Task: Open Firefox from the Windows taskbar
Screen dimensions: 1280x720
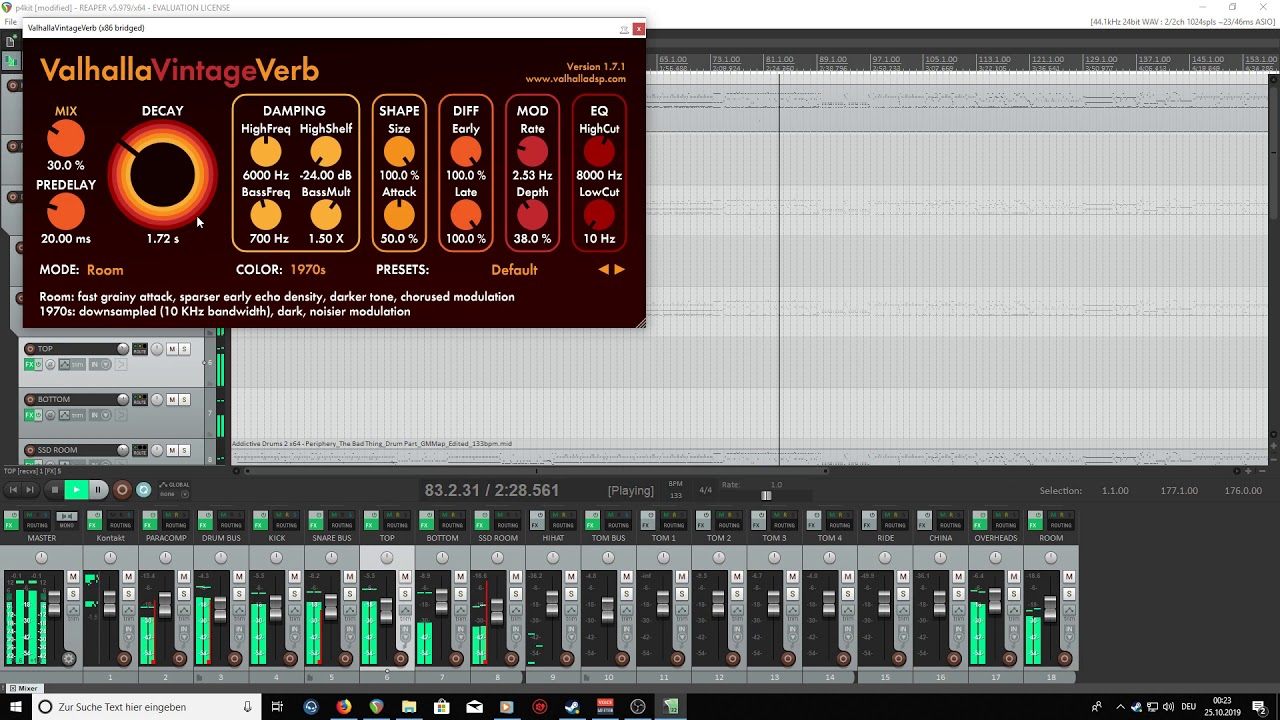Action: tap(343, 707)
